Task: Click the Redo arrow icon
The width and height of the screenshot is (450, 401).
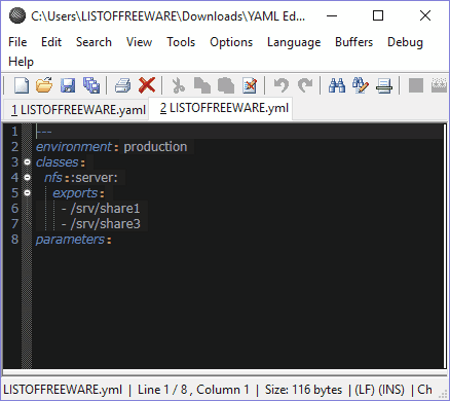Action: 305,85
